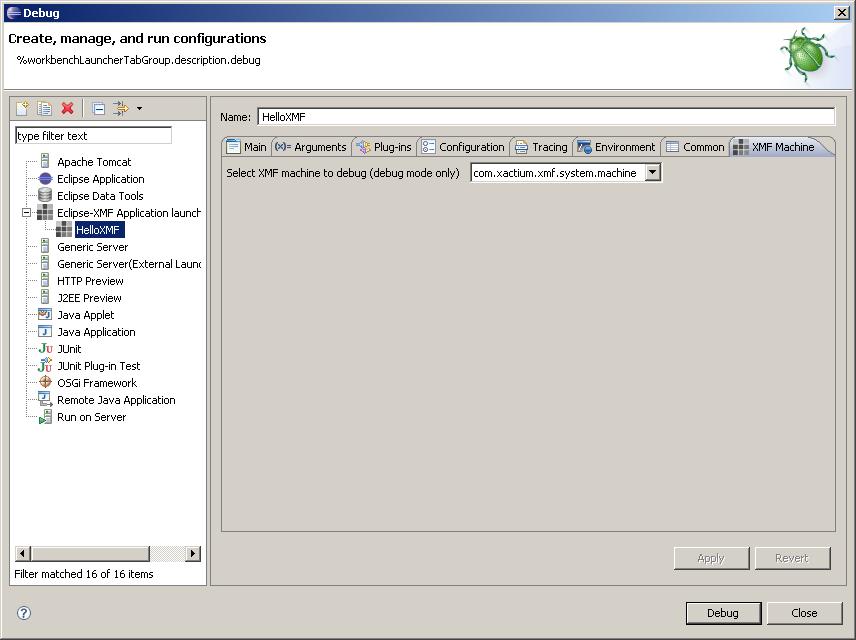Click the Generic Server icon
Screen dimensions: 856x640
[45, 247]
